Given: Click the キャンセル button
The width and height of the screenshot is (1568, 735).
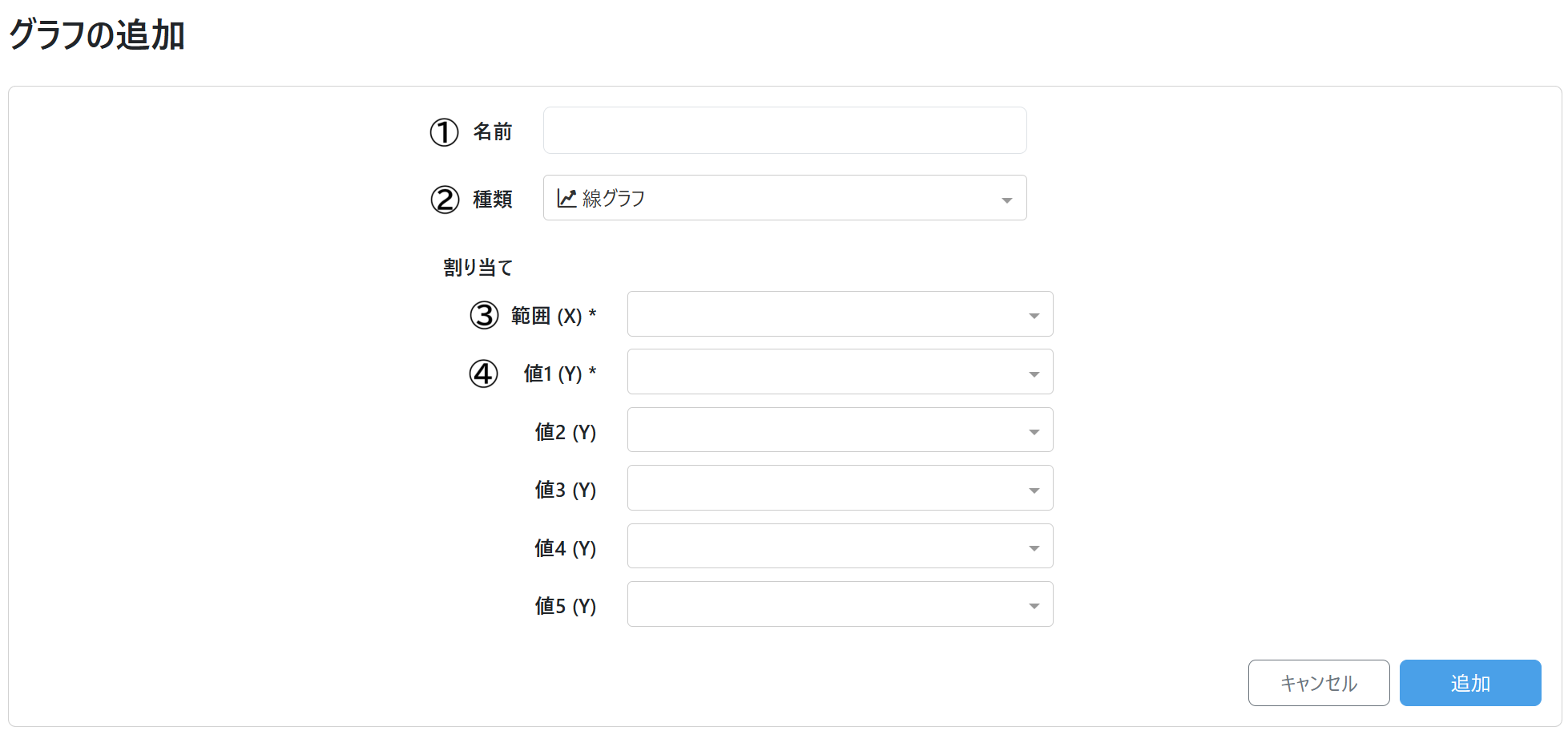Looking at the screenshot, I should tap(1318, 683).
